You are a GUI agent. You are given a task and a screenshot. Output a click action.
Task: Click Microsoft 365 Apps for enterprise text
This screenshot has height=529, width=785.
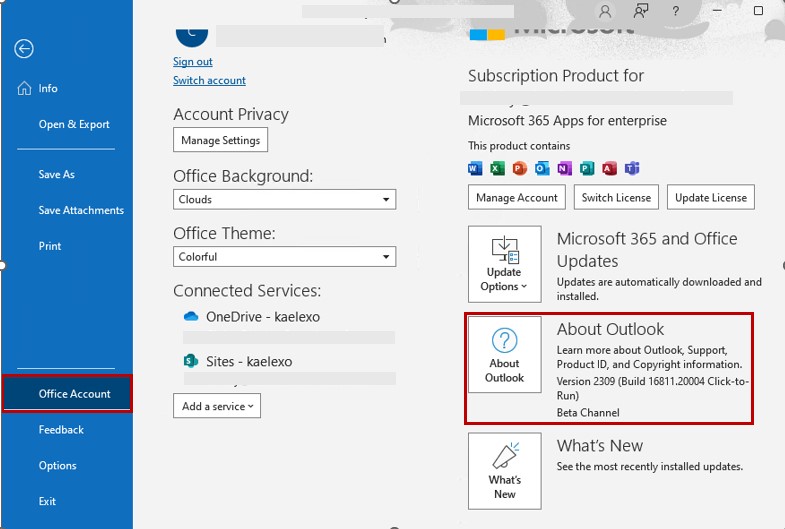(x=567, y=121)
